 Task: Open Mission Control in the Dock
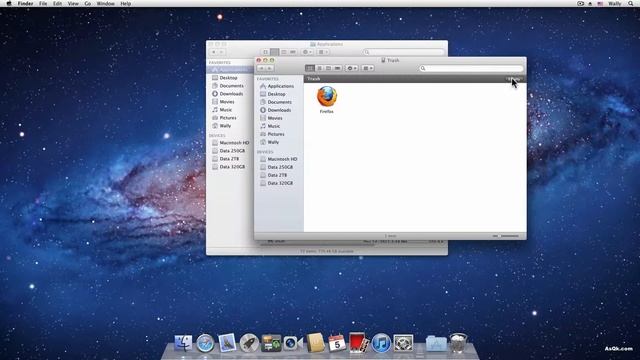(271, 343)
